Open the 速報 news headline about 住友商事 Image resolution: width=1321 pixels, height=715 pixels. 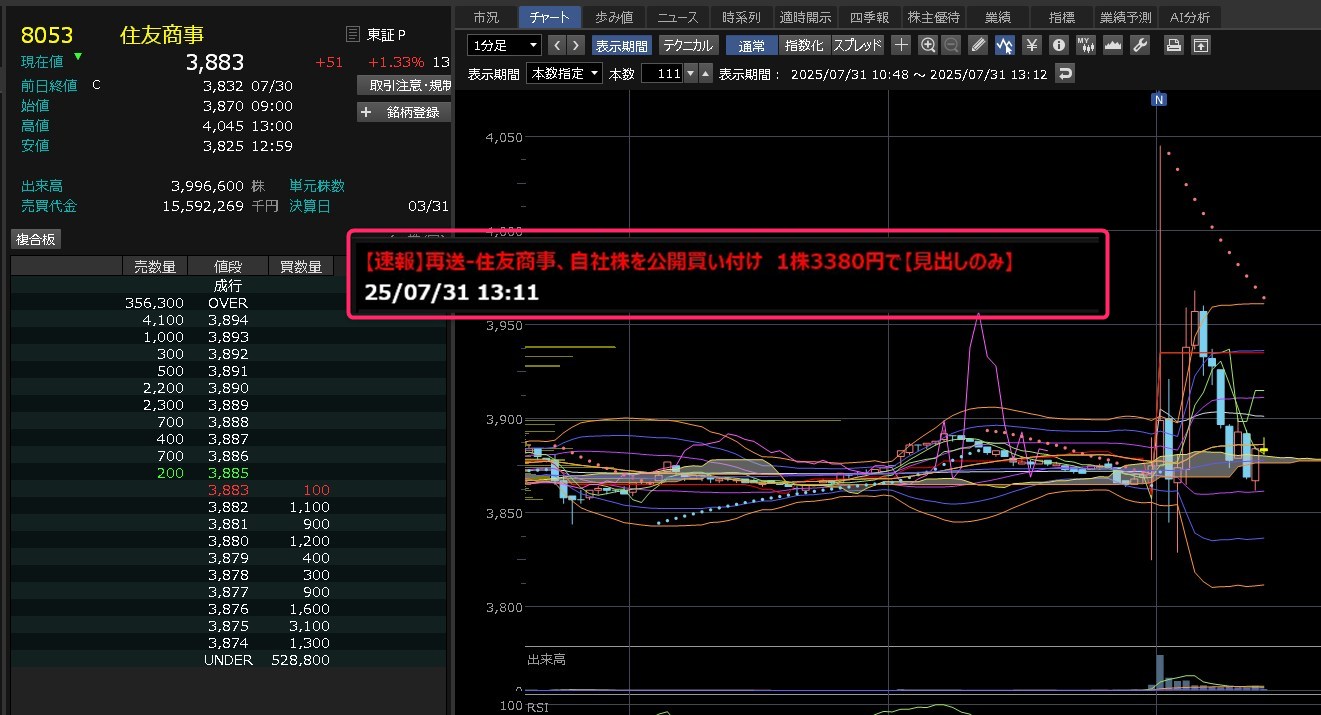pos(688,262)
